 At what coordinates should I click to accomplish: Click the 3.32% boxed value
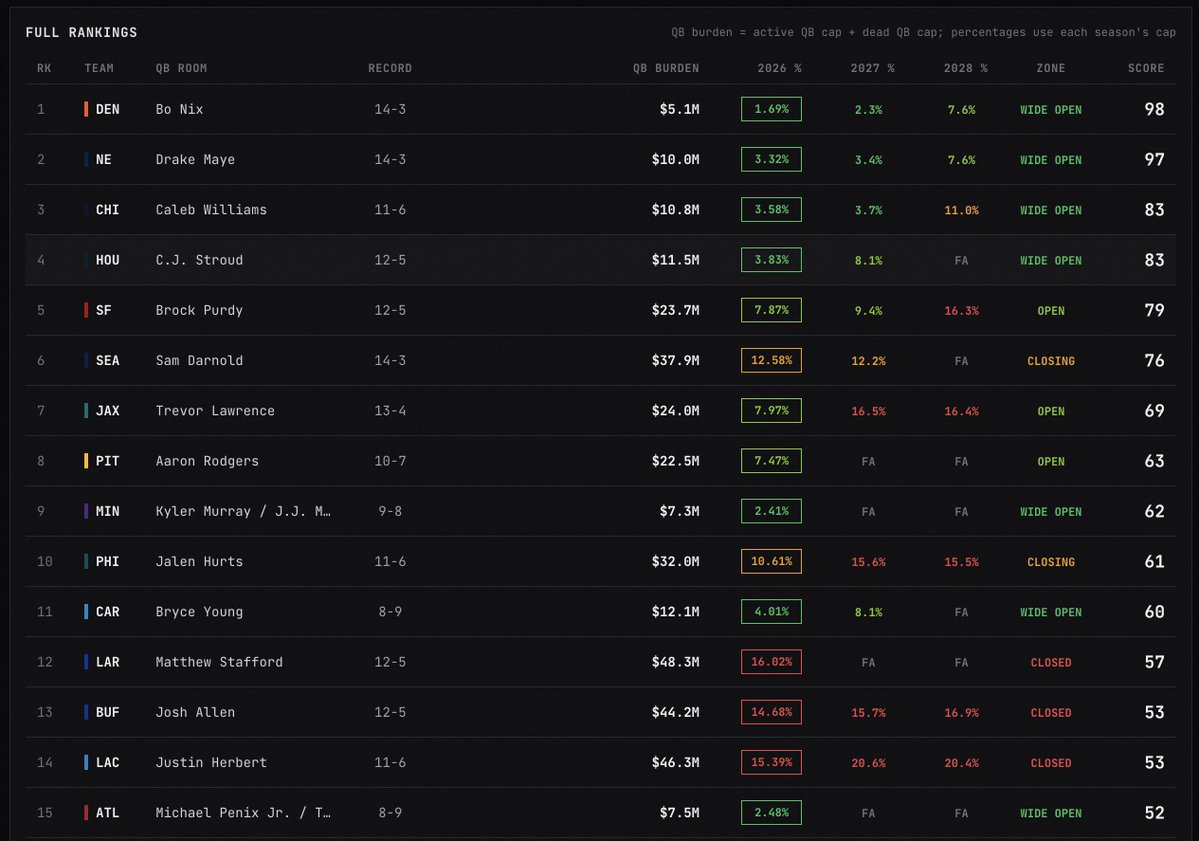(x=771, y=159)
